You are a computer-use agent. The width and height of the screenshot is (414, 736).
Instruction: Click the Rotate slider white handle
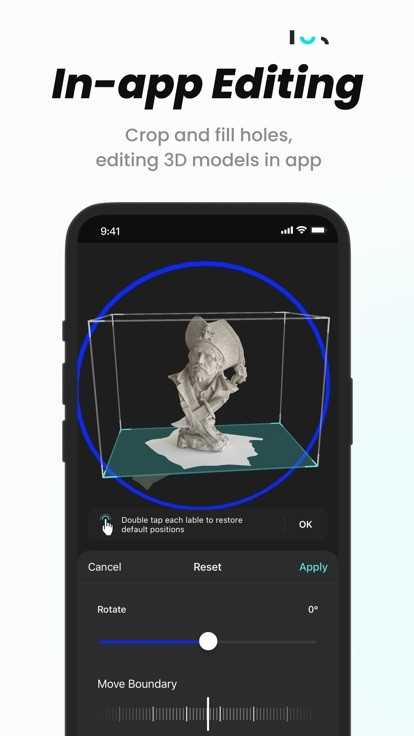click(x=208, y=641)
